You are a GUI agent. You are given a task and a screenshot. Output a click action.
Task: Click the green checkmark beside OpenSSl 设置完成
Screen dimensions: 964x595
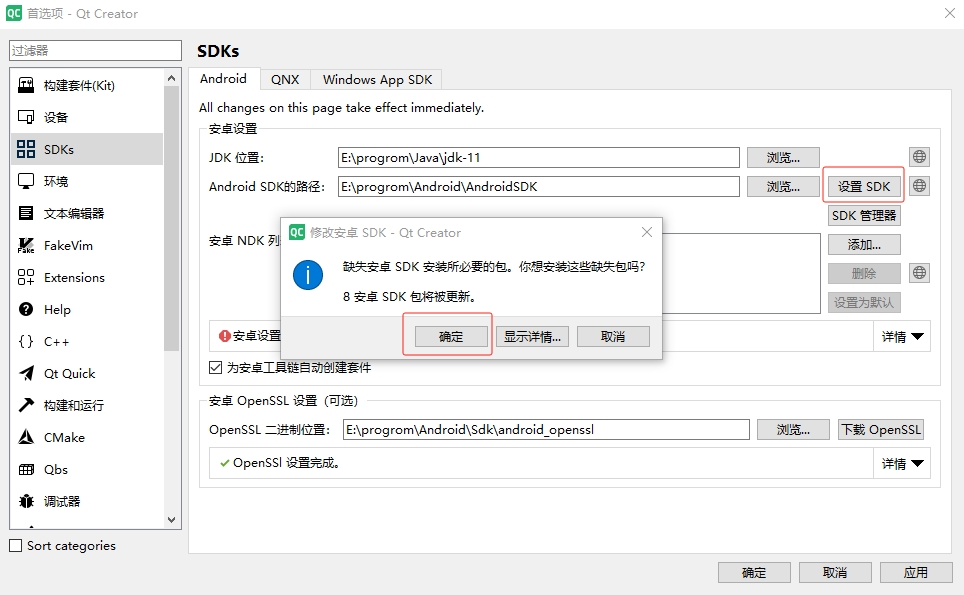(x=225, y=463)
